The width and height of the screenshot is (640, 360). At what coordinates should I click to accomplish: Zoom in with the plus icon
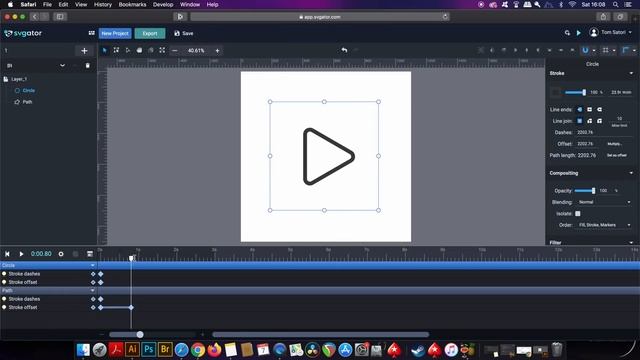(x=217, y=51)
